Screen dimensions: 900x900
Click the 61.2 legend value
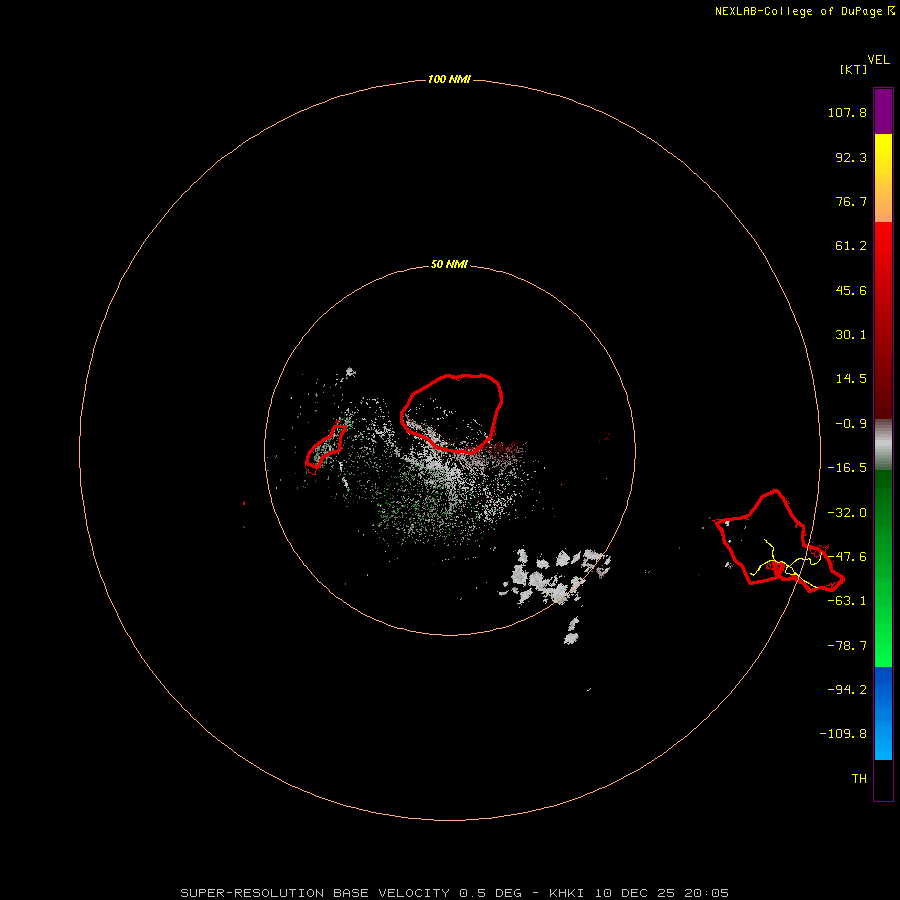tap(851, 246)
